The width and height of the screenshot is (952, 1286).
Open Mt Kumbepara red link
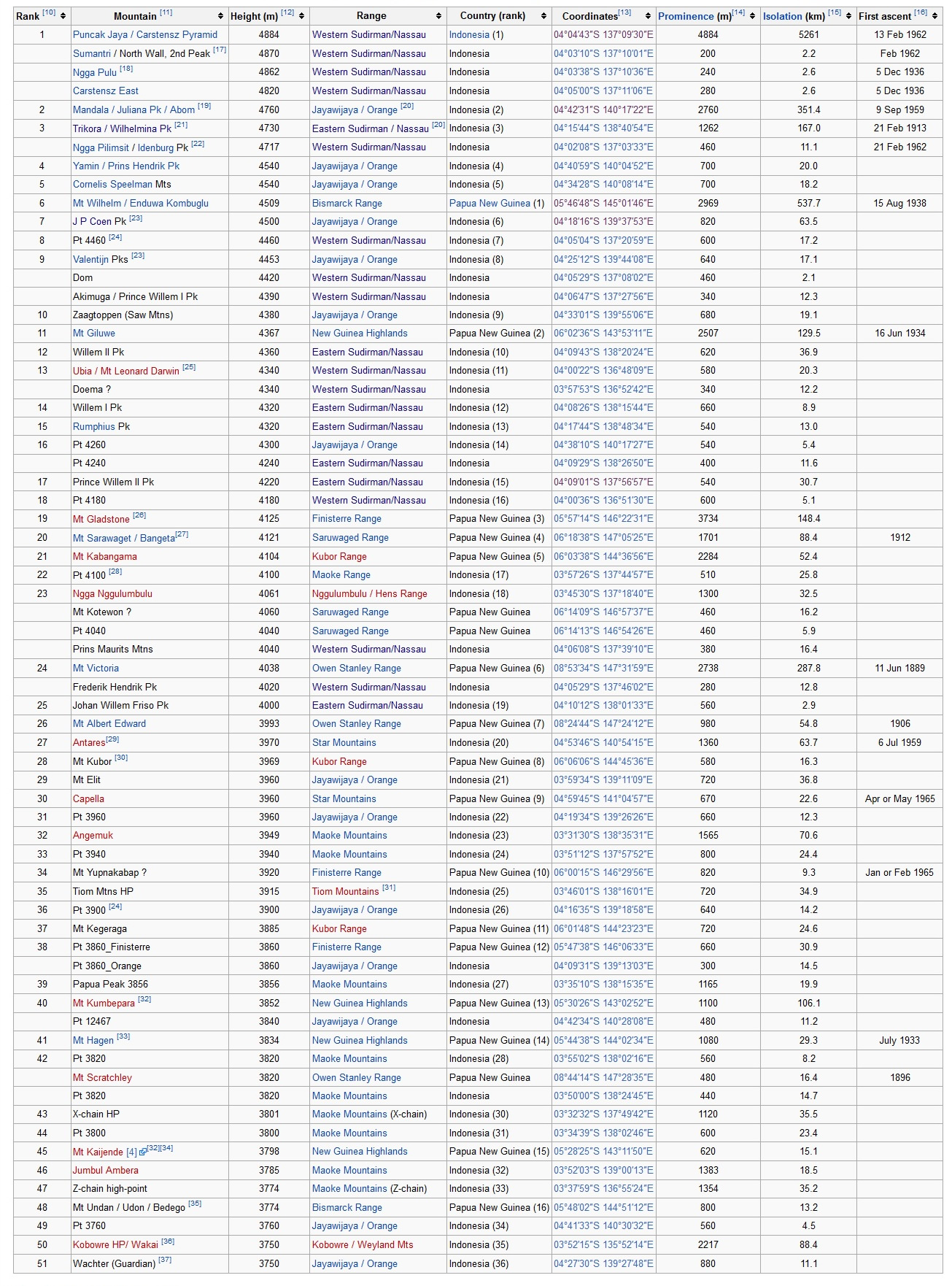pyautogui.click(x=104, y=1003)
